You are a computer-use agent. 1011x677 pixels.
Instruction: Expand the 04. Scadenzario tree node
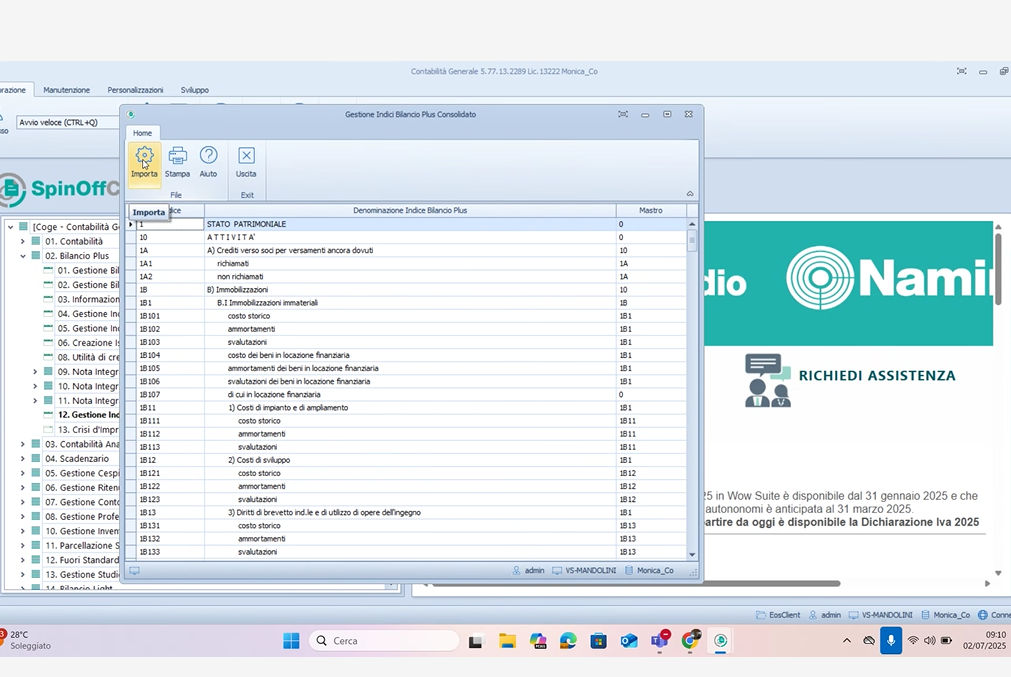(x=23, y=458)
